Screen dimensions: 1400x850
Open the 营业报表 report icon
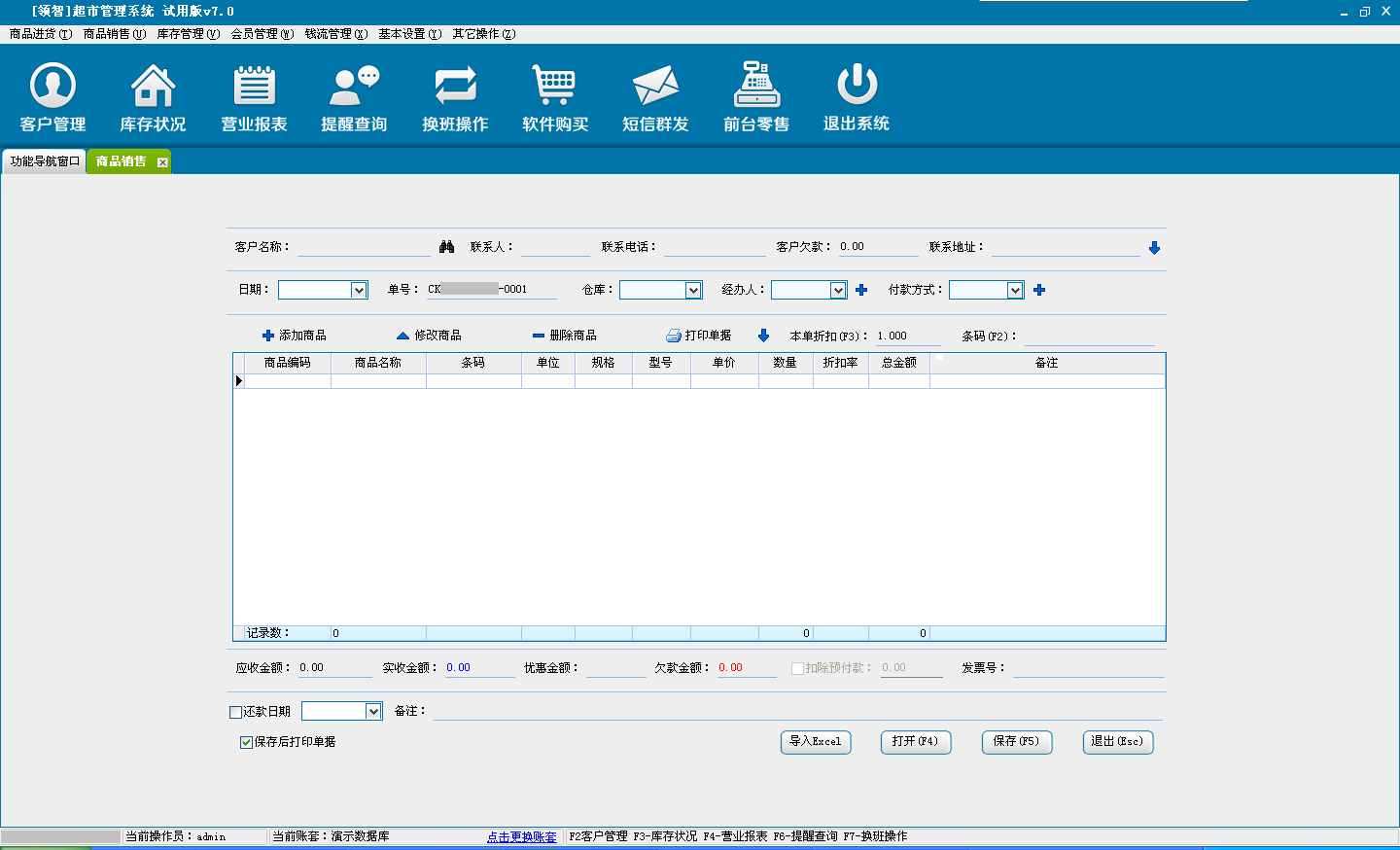pyautogui.click(x=254, y=87)
